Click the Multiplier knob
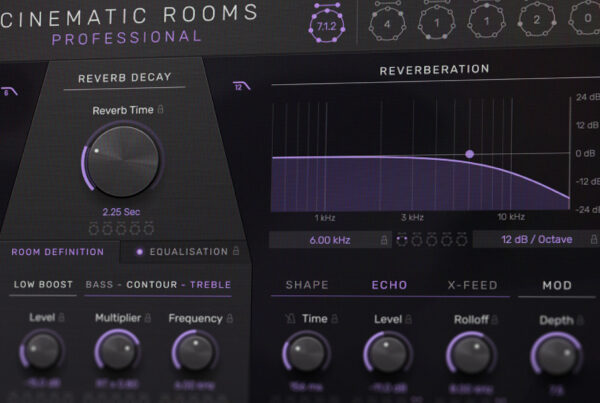 point(117,352)
